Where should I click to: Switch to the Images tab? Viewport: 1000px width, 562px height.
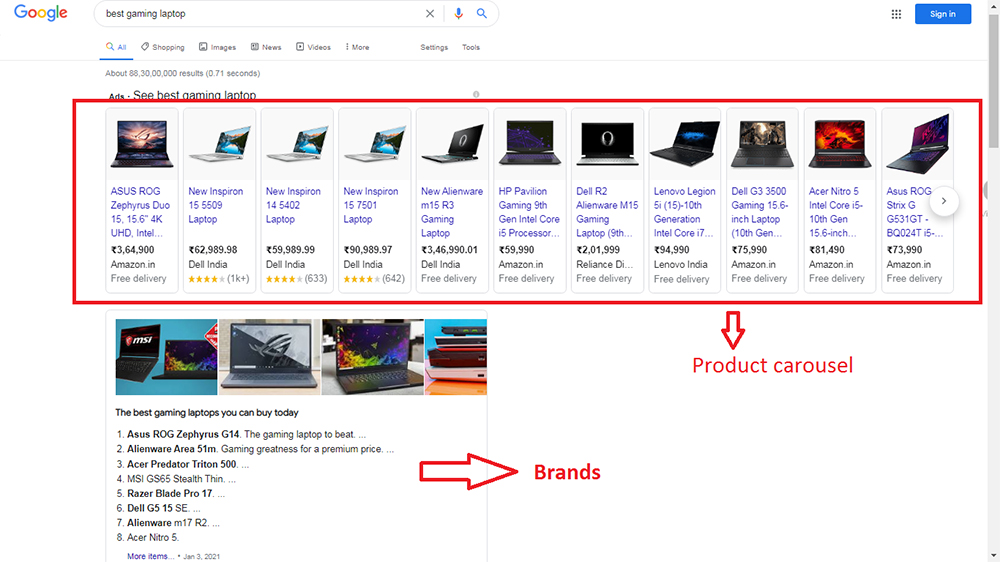click(x=217, y=47)
